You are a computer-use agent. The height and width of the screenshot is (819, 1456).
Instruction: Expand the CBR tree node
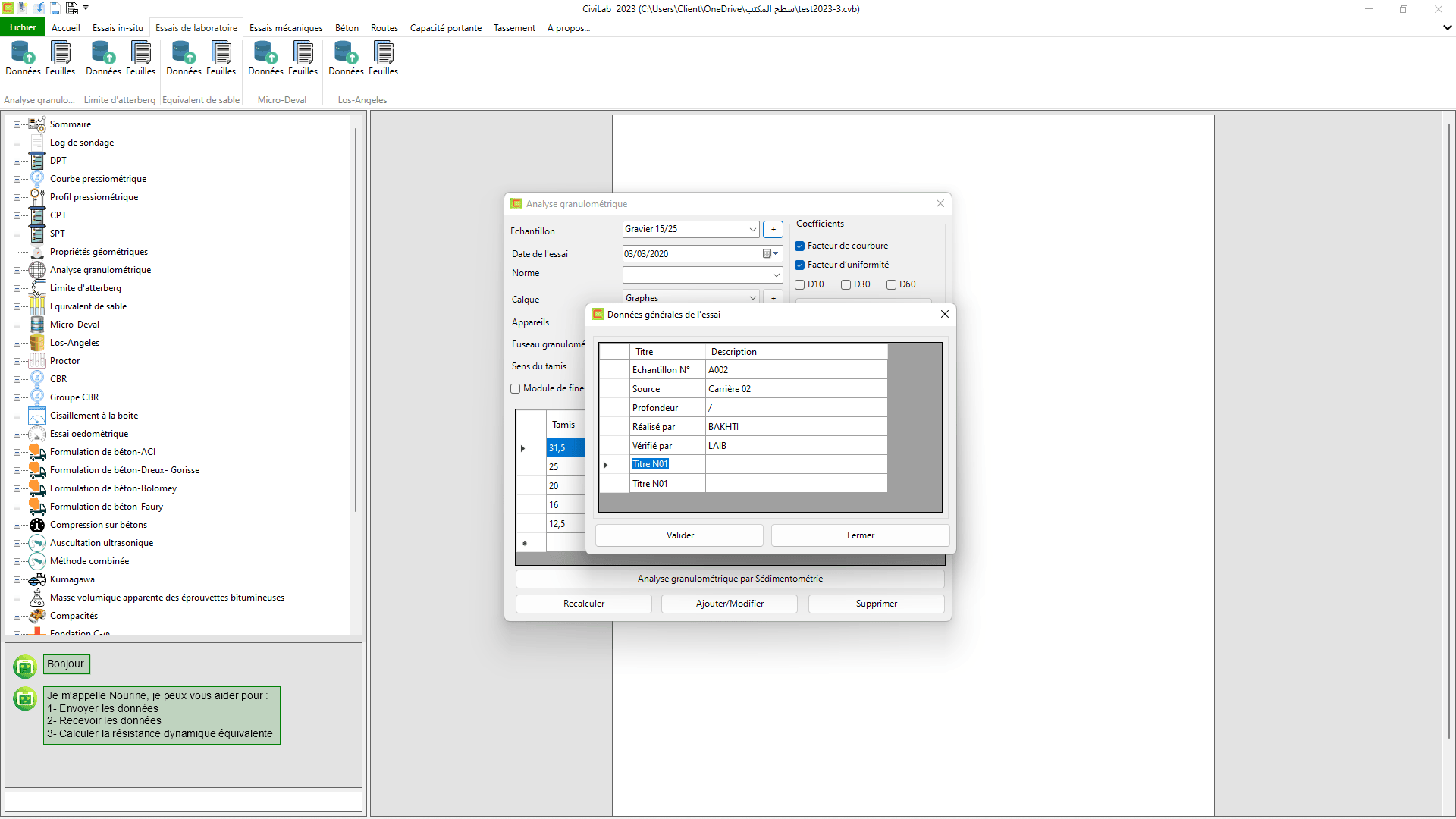tap(17, 379)
